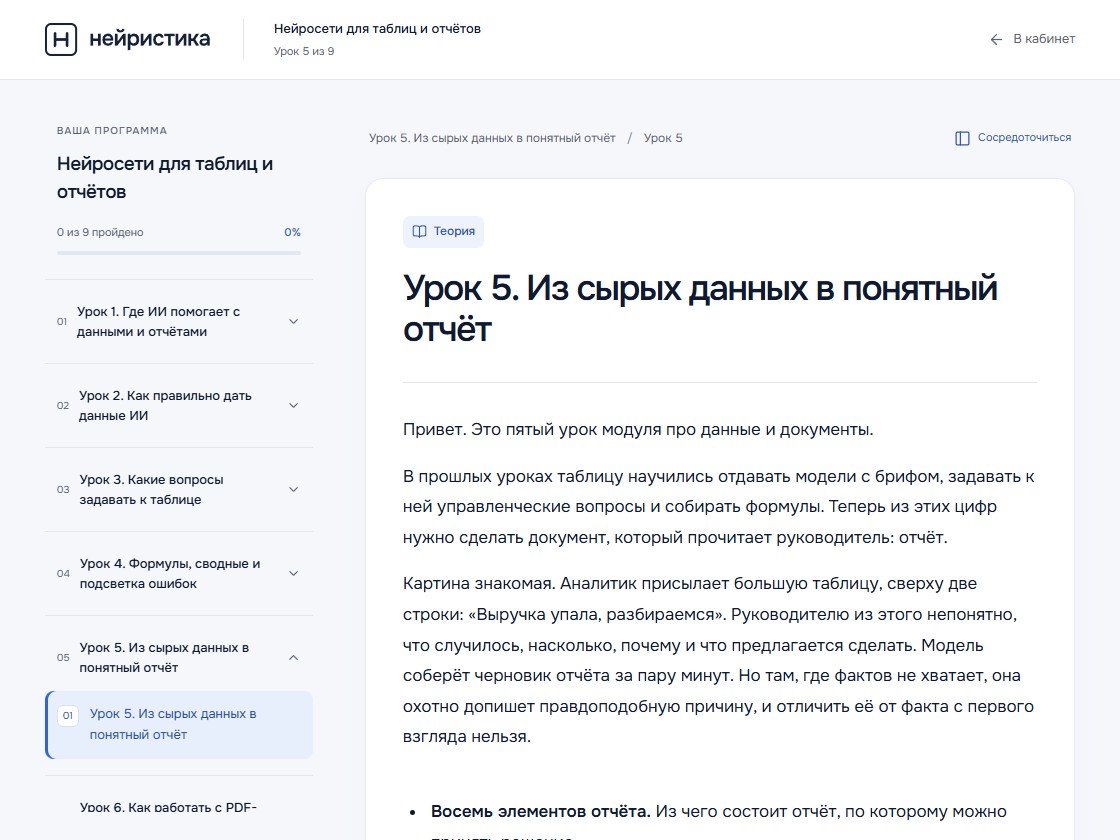Image resolution: width=1120 pixels, height=840 pixels.
Task: Expand Урок 3 chevron in sidebar
Action: click(x=294, y=489)
